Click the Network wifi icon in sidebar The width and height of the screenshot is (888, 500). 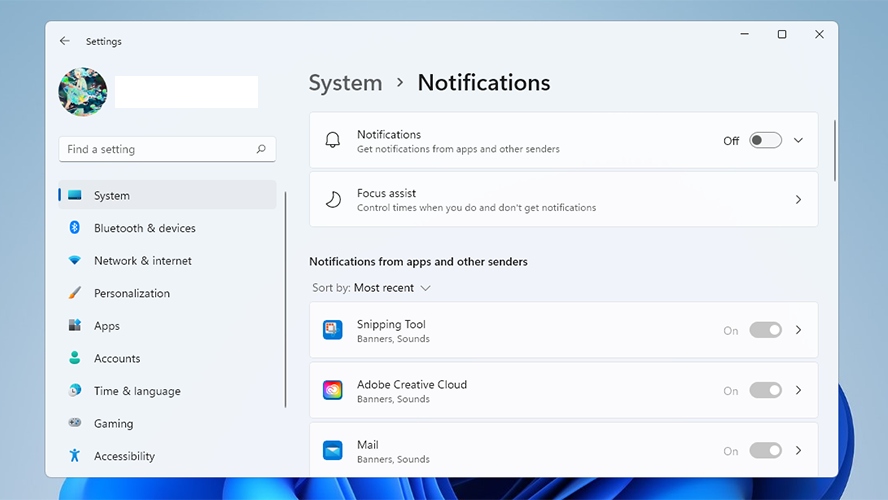74,260
